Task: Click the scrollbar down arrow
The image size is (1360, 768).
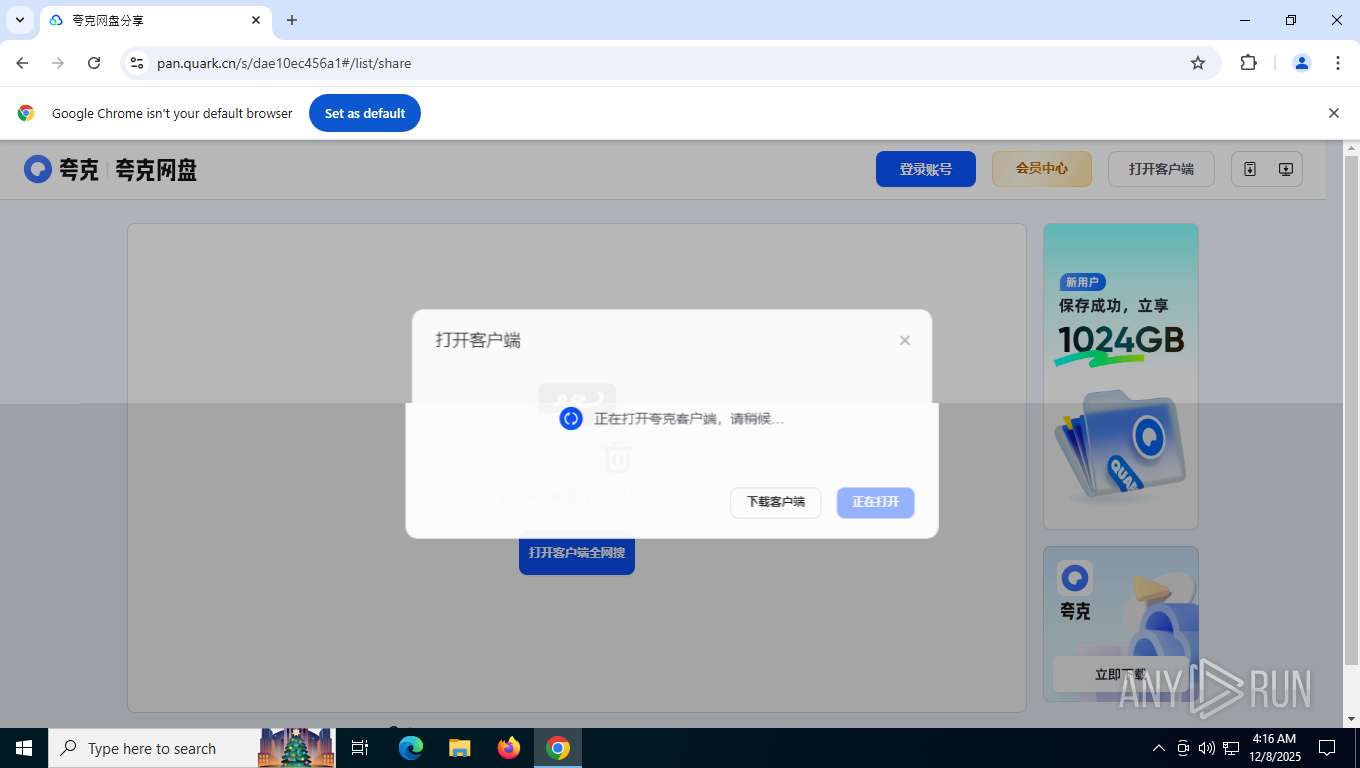Action: tap(1352, 719)
